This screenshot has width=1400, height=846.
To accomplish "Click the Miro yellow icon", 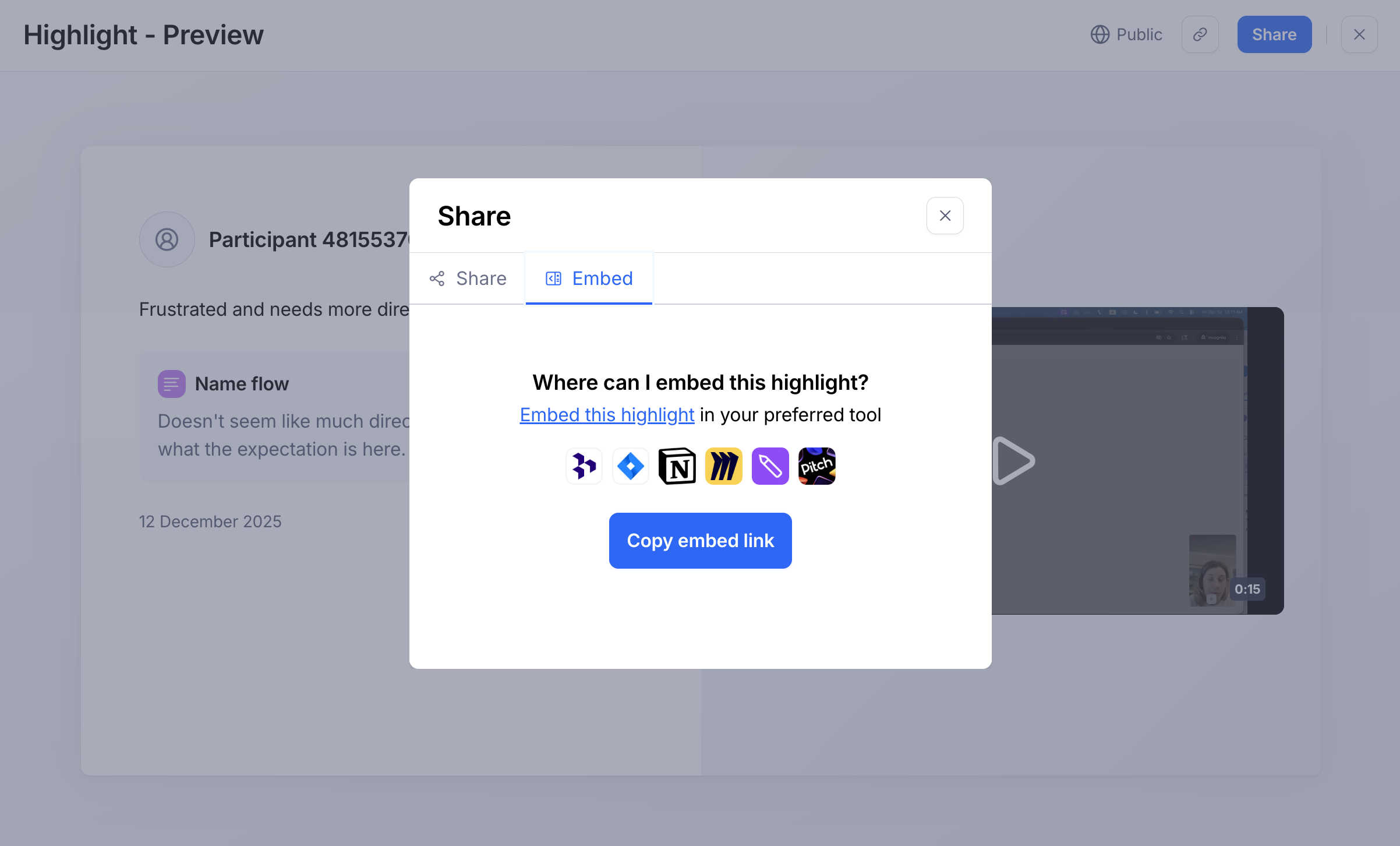I will click(x=724, y=466).
